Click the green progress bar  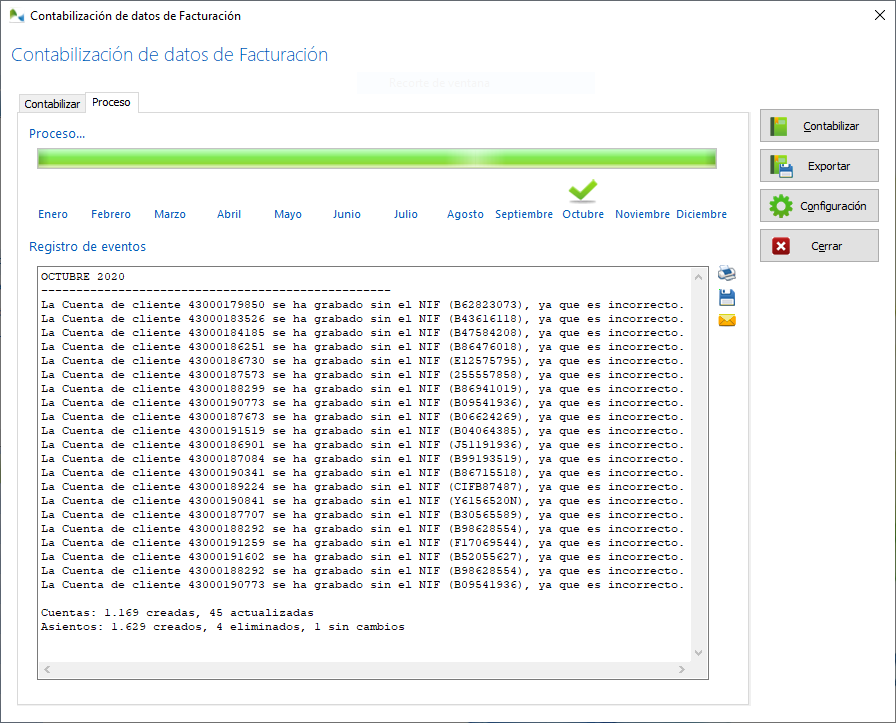[x=376, y=157]
